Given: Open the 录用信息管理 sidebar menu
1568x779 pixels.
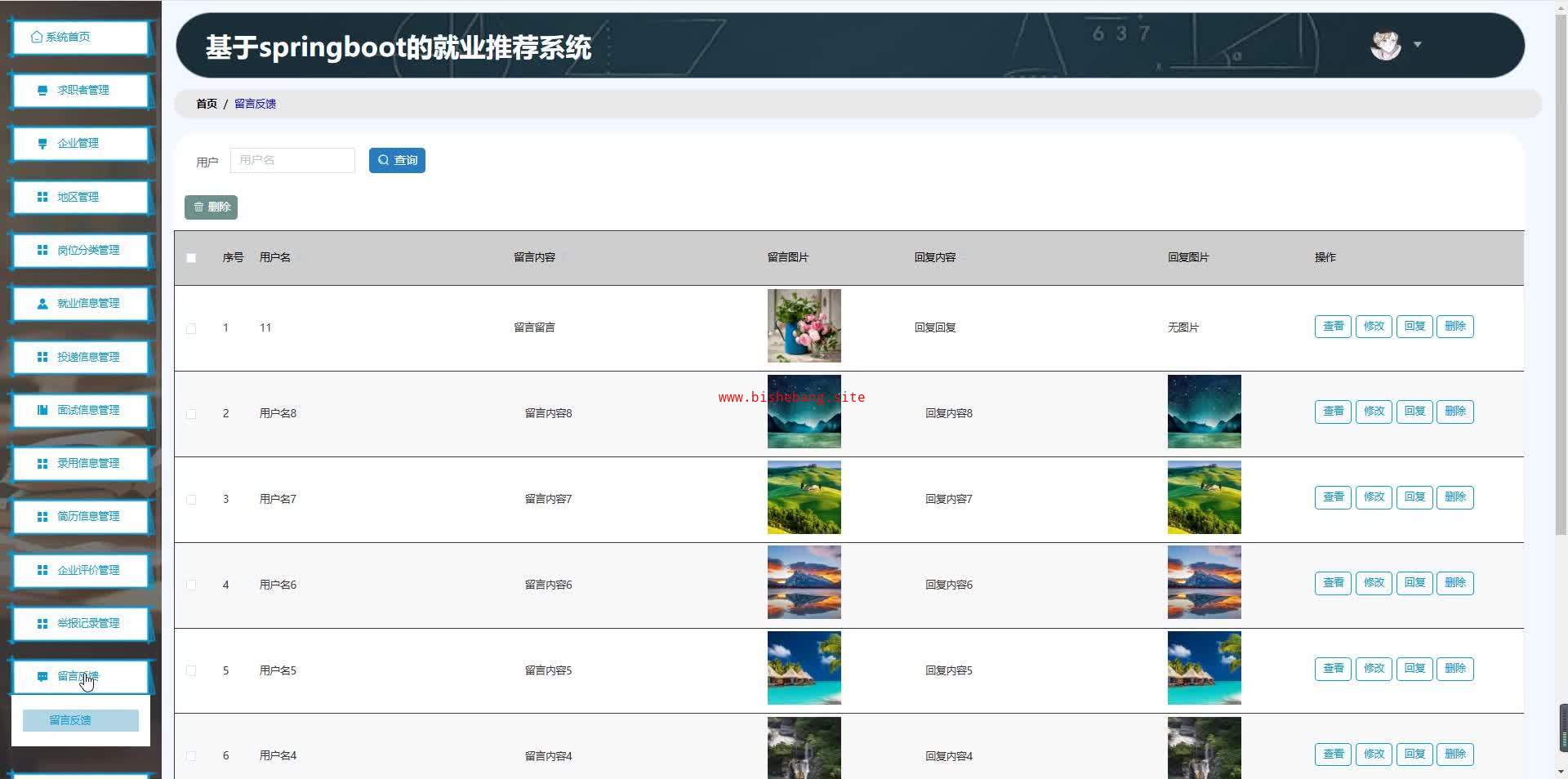Looking at the screenshot, I should [x=80, y=464].
